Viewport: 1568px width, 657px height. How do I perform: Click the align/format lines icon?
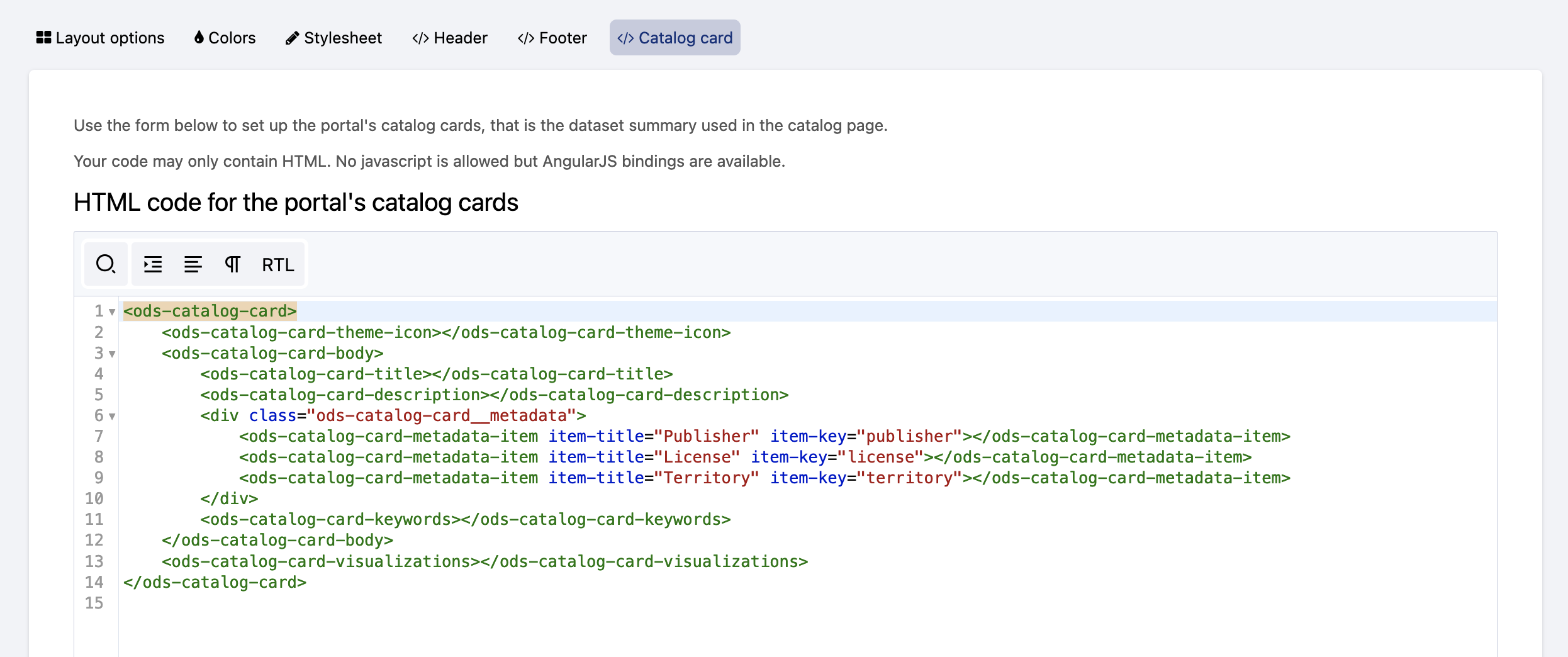(193, 264)
